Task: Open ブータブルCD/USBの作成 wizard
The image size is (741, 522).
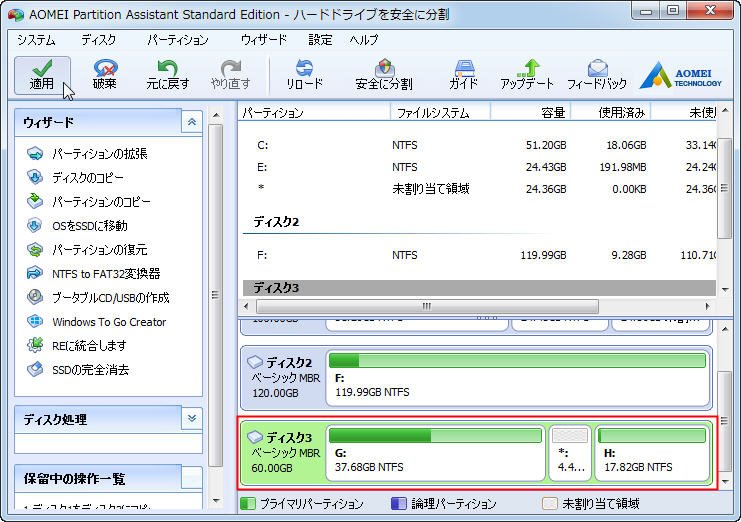Action: [98, 298]
